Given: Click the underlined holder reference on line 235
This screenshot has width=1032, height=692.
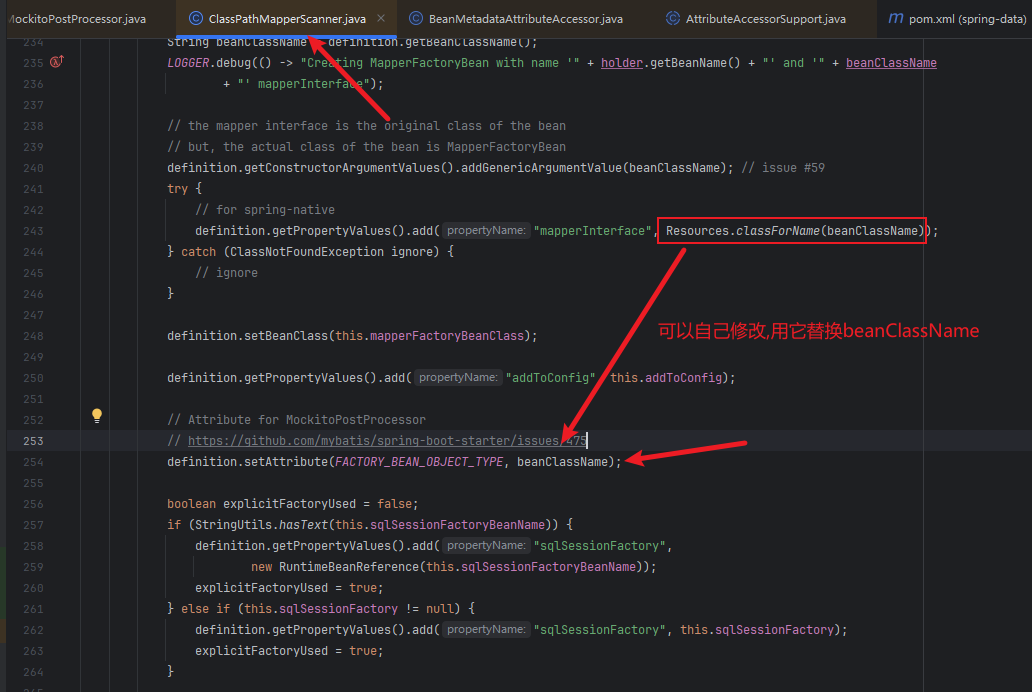Looking at the screenshot, I should [620, 62].
